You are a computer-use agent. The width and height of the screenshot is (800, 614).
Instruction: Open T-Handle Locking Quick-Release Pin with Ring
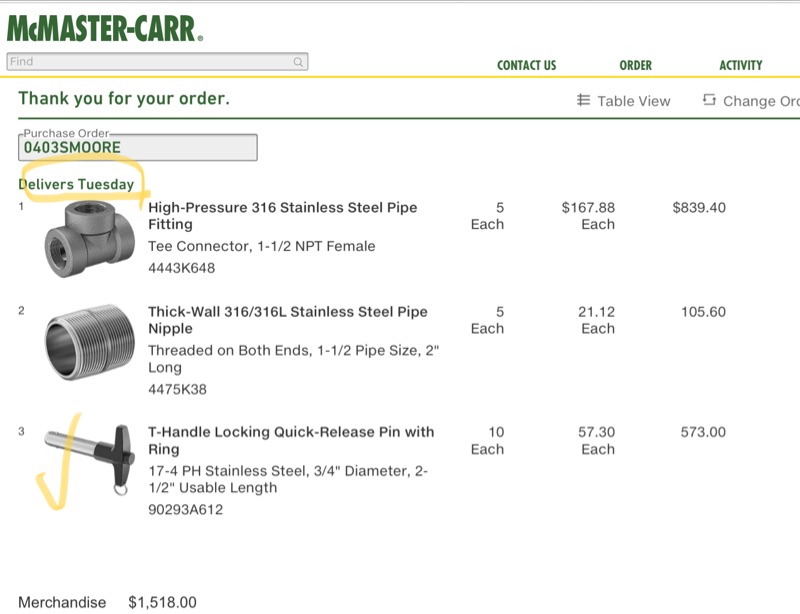[291, 432]
